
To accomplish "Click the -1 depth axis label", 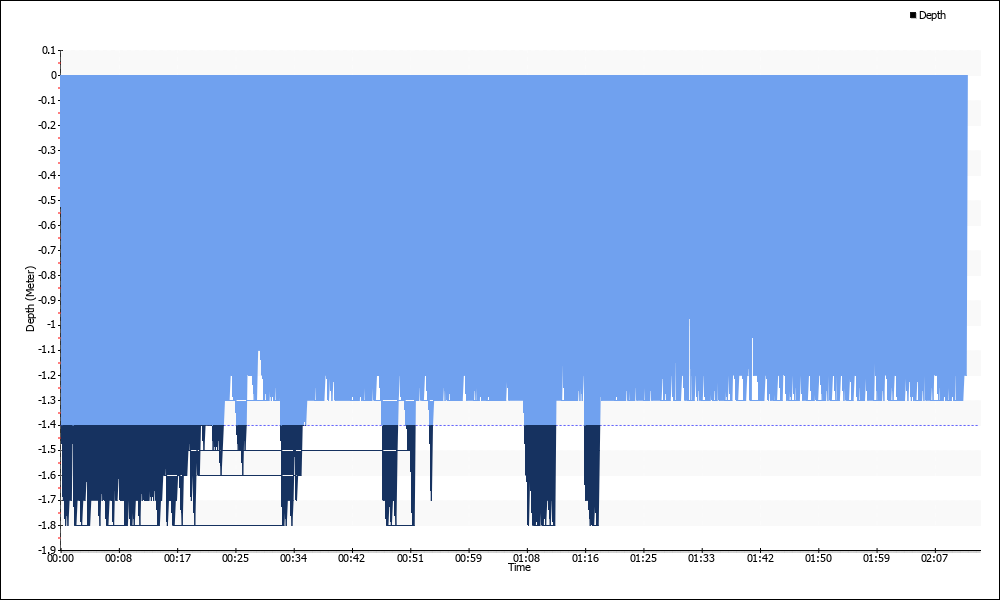I will click(x=51, y=325).
